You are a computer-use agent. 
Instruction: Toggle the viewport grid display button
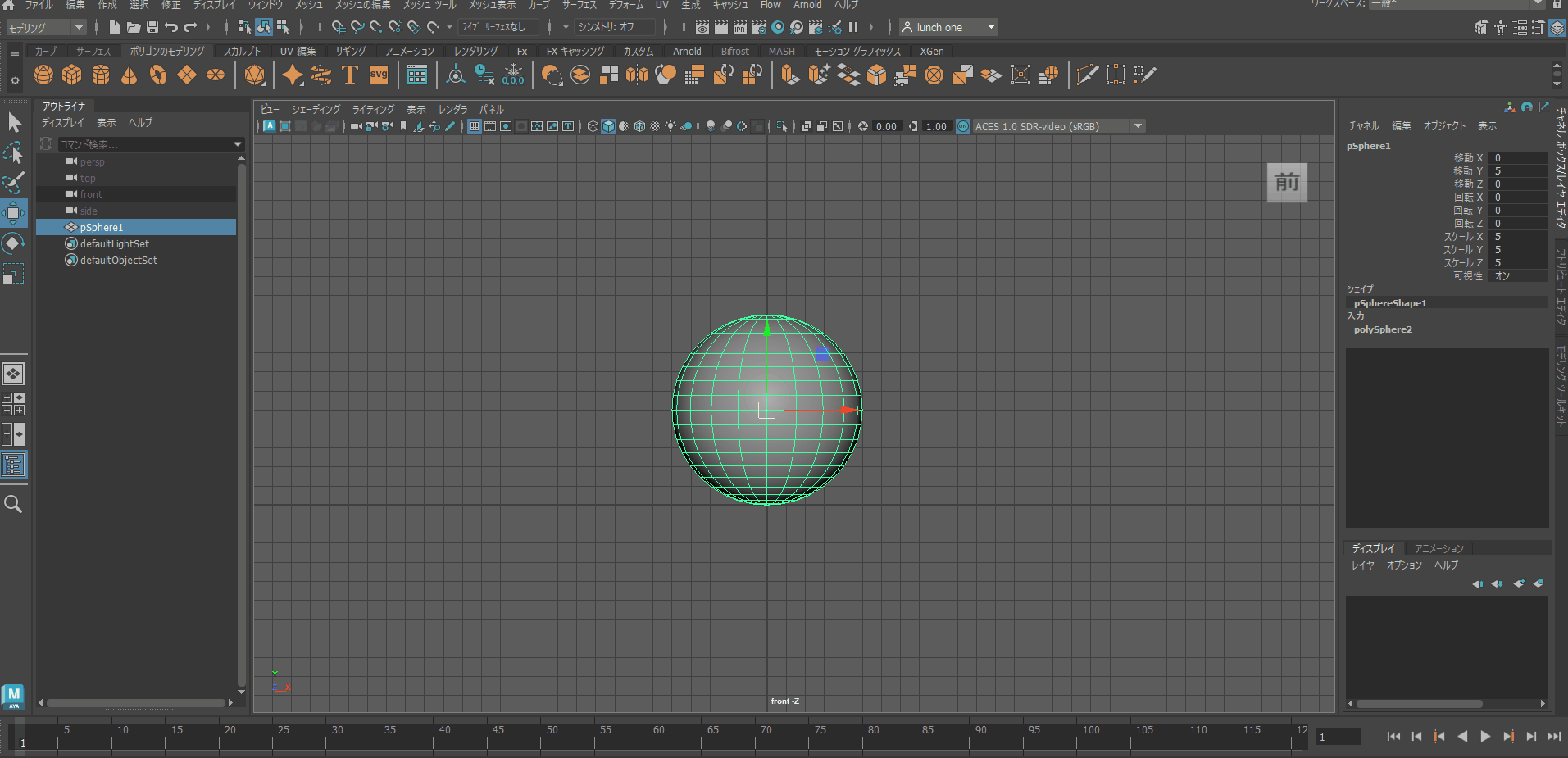[475, 126]
